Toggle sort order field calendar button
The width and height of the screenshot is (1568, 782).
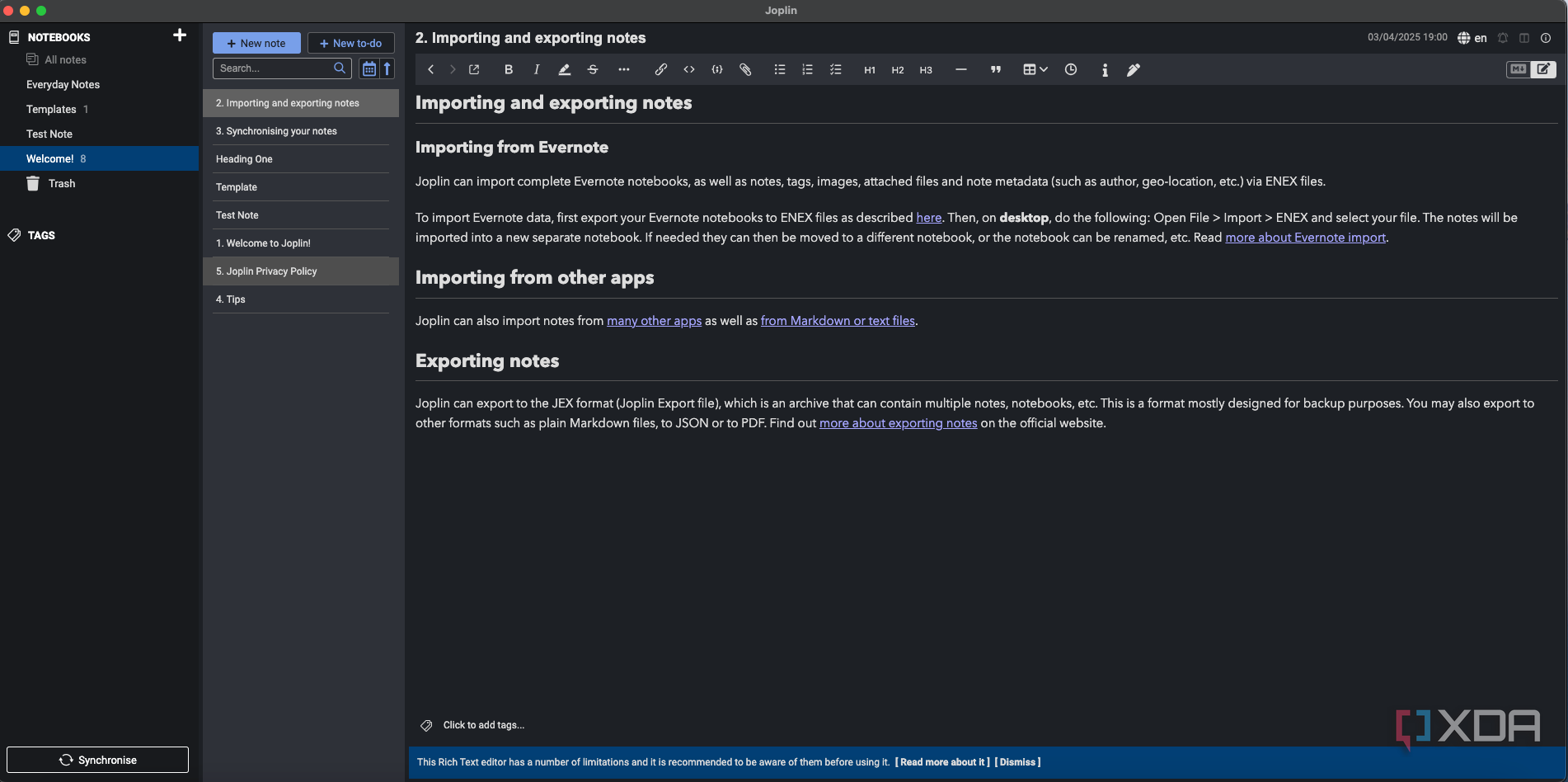pos(369,68)
